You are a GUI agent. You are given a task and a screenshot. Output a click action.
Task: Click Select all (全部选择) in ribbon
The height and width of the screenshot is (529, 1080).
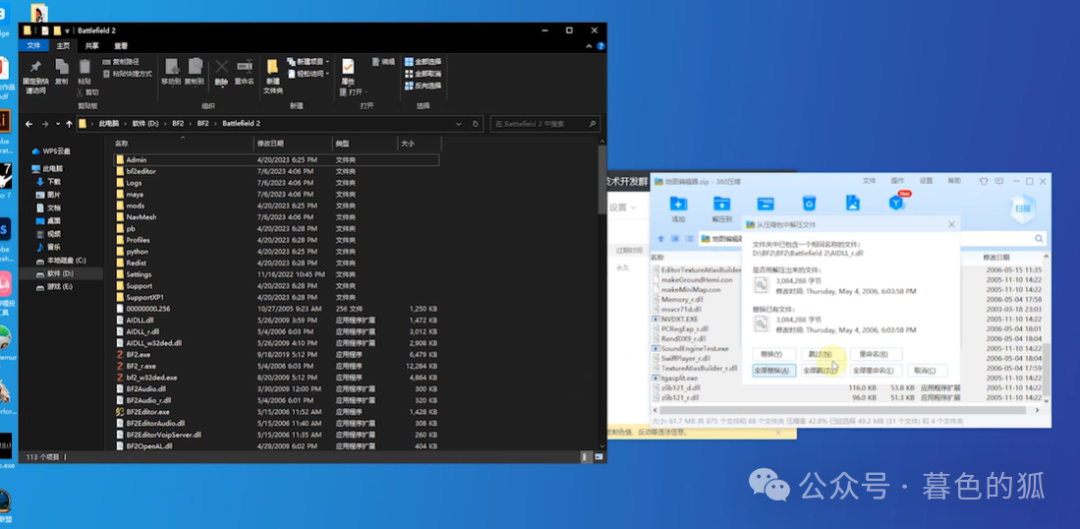[423, 61]
